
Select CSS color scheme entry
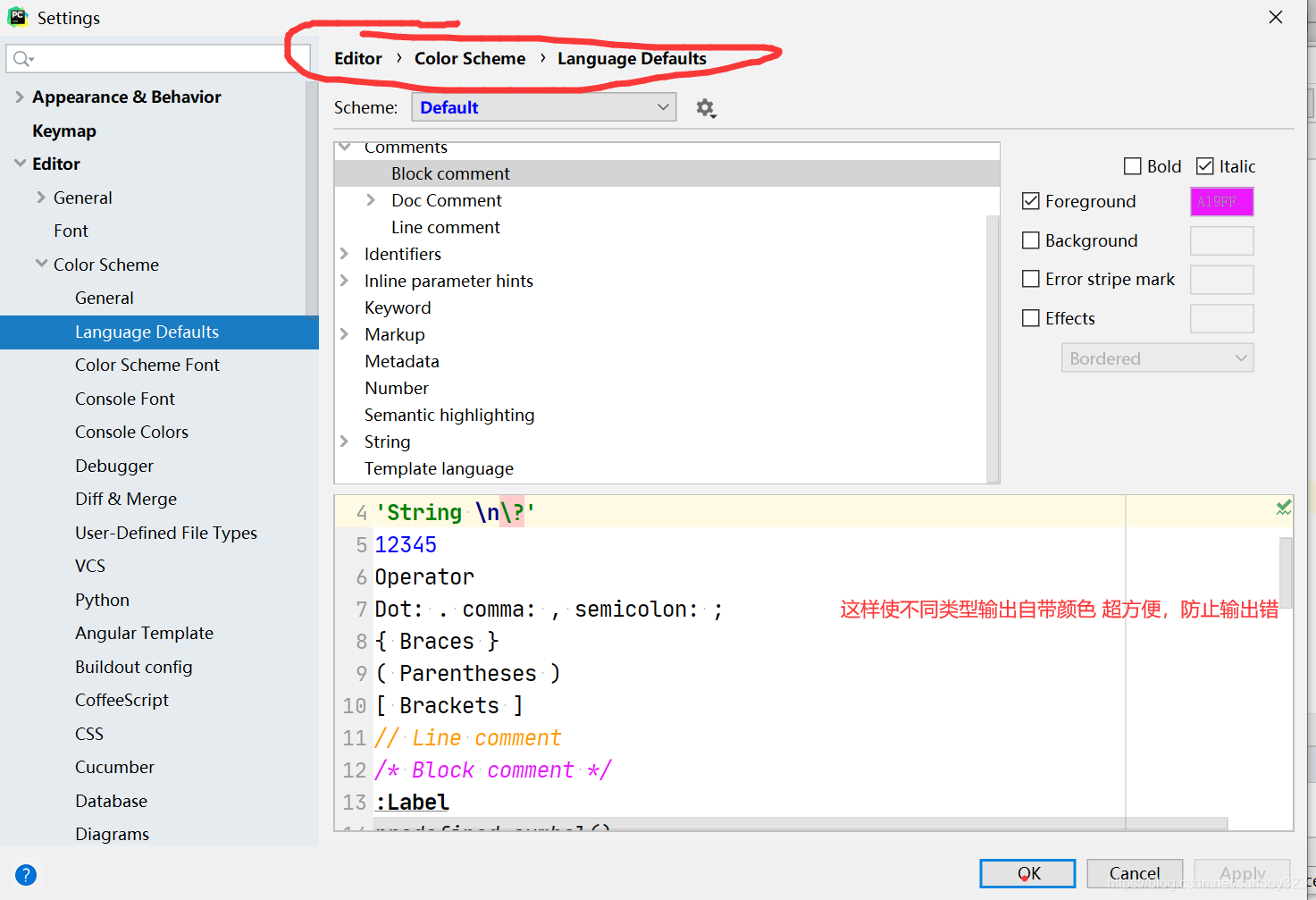[x=89, y=734]
